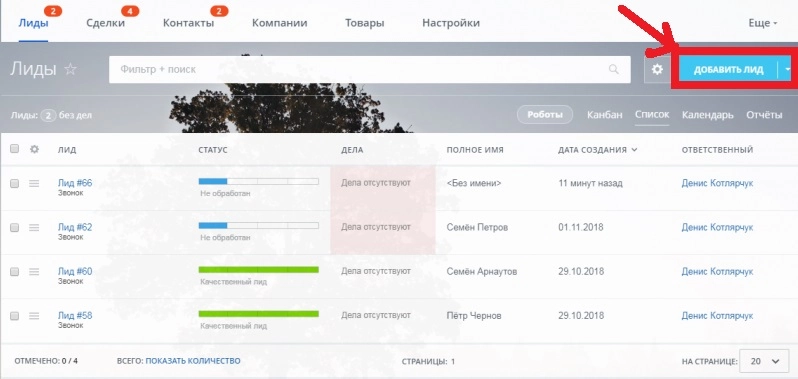Toggle select-all checkbox in table header

[x=15, y=149]
